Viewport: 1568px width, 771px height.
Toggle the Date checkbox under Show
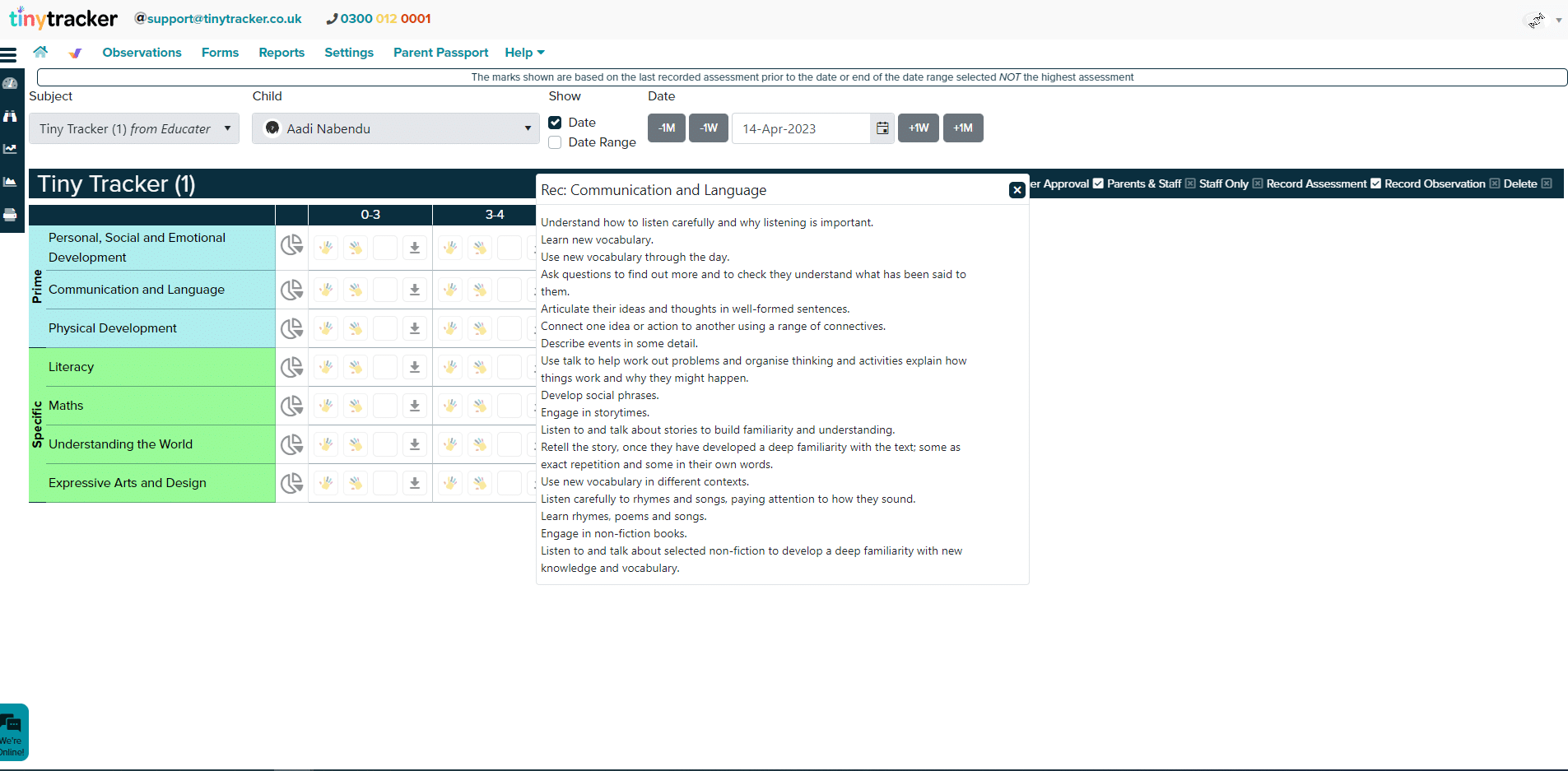click(x=555, y=123)
